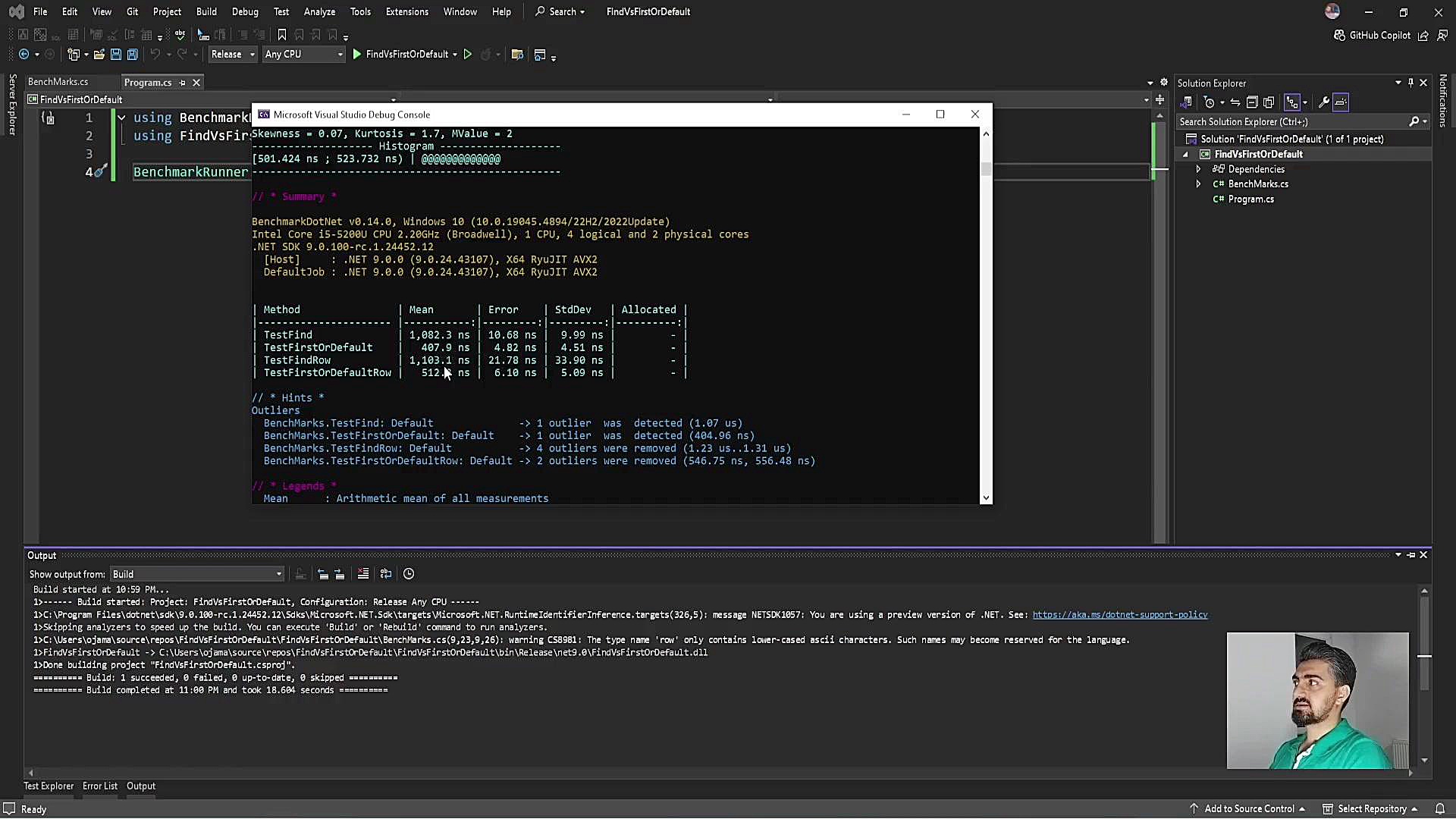1456x819 pixels.
Task: Open the Extensions menu
Action: (x=406, y=11)
